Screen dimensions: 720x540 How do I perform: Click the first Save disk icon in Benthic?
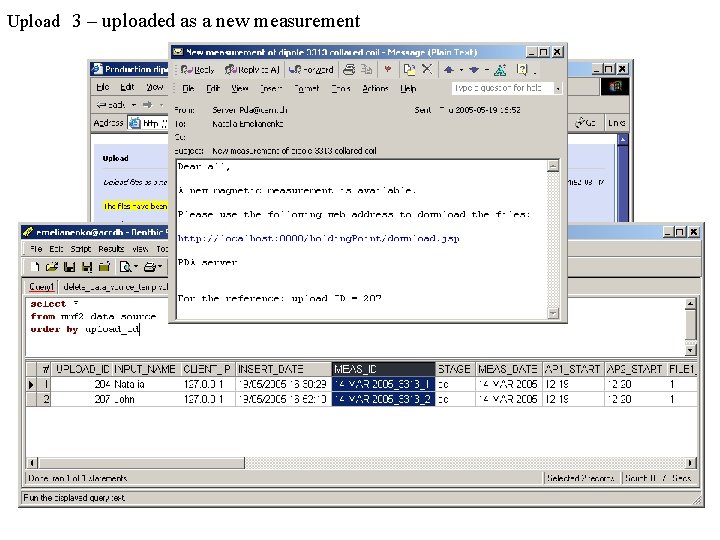[x=69, y=266]
